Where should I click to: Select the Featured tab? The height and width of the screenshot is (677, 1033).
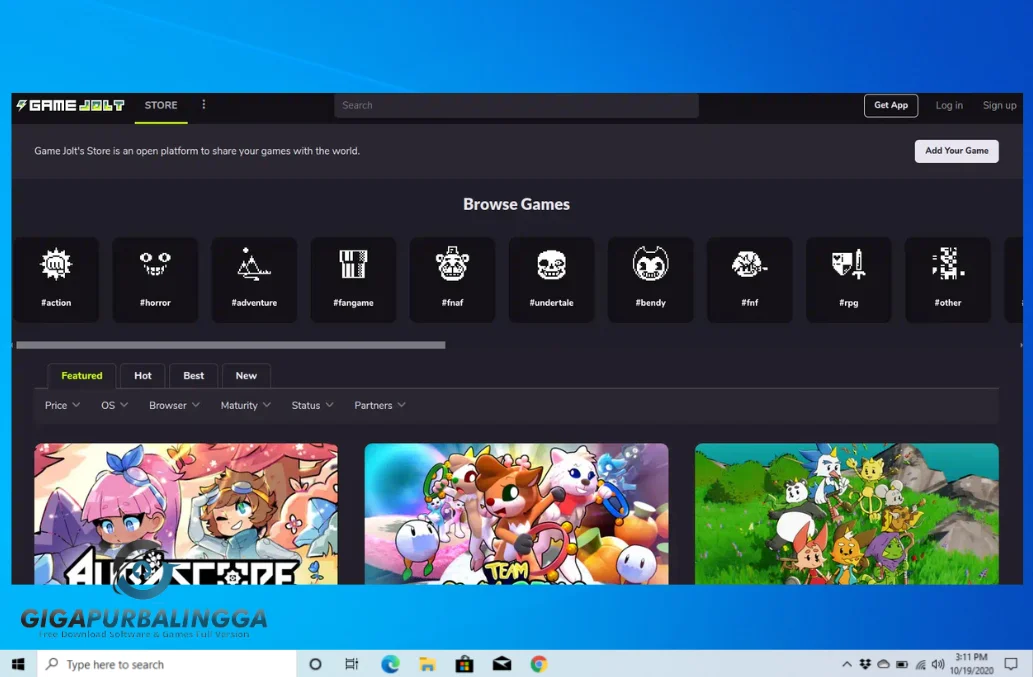pyautogui.click(x=82, y=375)
